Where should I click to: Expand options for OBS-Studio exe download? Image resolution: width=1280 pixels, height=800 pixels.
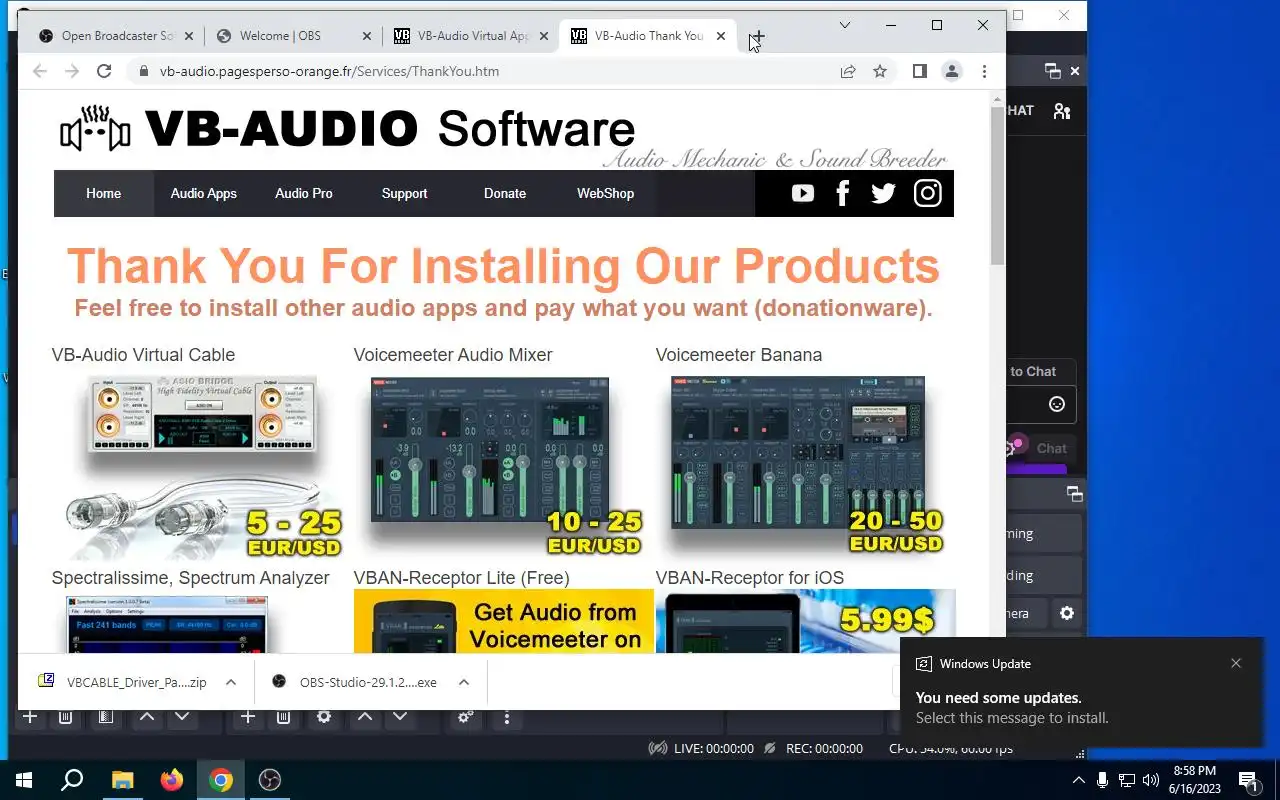click(x=464, y=682)
